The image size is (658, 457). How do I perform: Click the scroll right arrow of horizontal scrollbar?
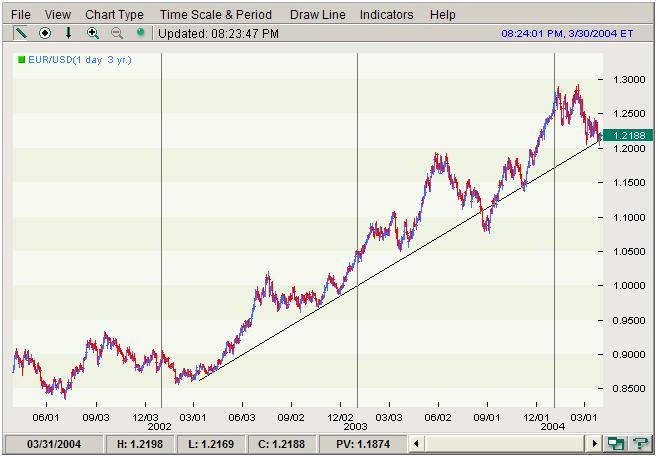[595, 443]
